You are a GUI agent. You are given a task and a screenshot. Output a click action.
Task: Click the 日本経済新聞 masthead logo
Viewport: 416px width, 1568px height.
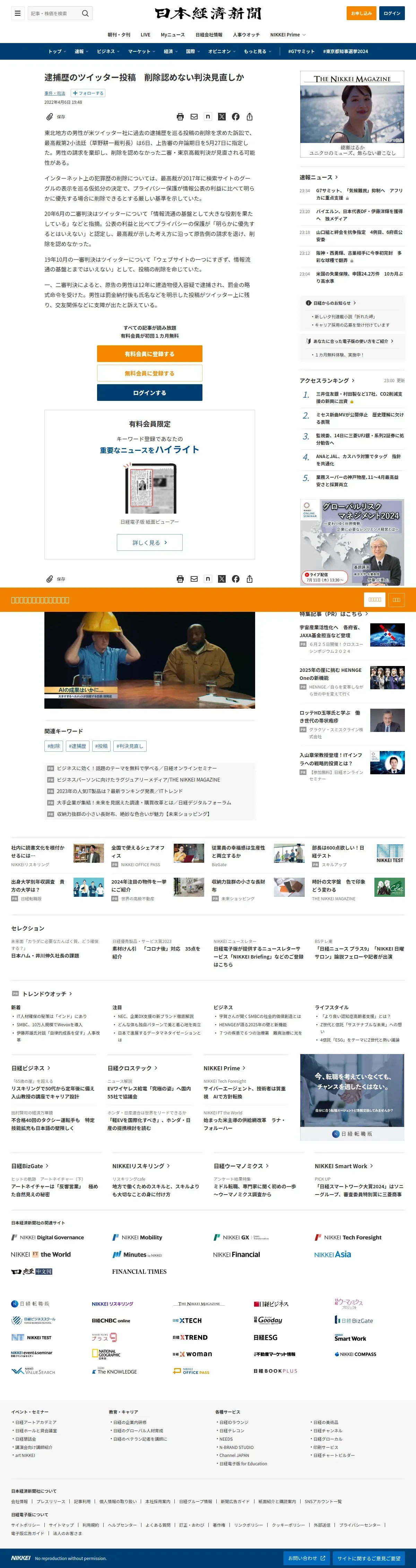[x=208, y=14]
